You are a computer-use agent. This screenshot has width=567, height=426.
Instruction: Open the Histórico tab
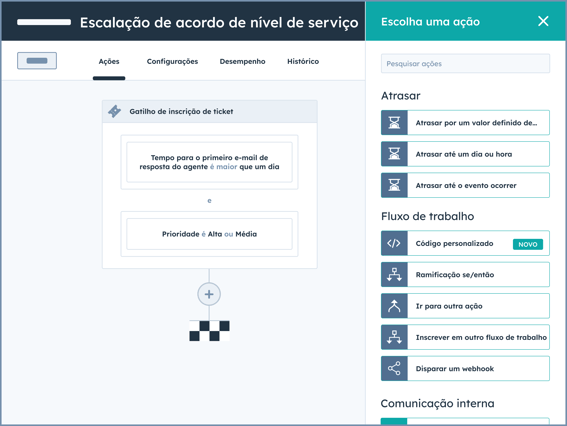(x=303, y=61)
